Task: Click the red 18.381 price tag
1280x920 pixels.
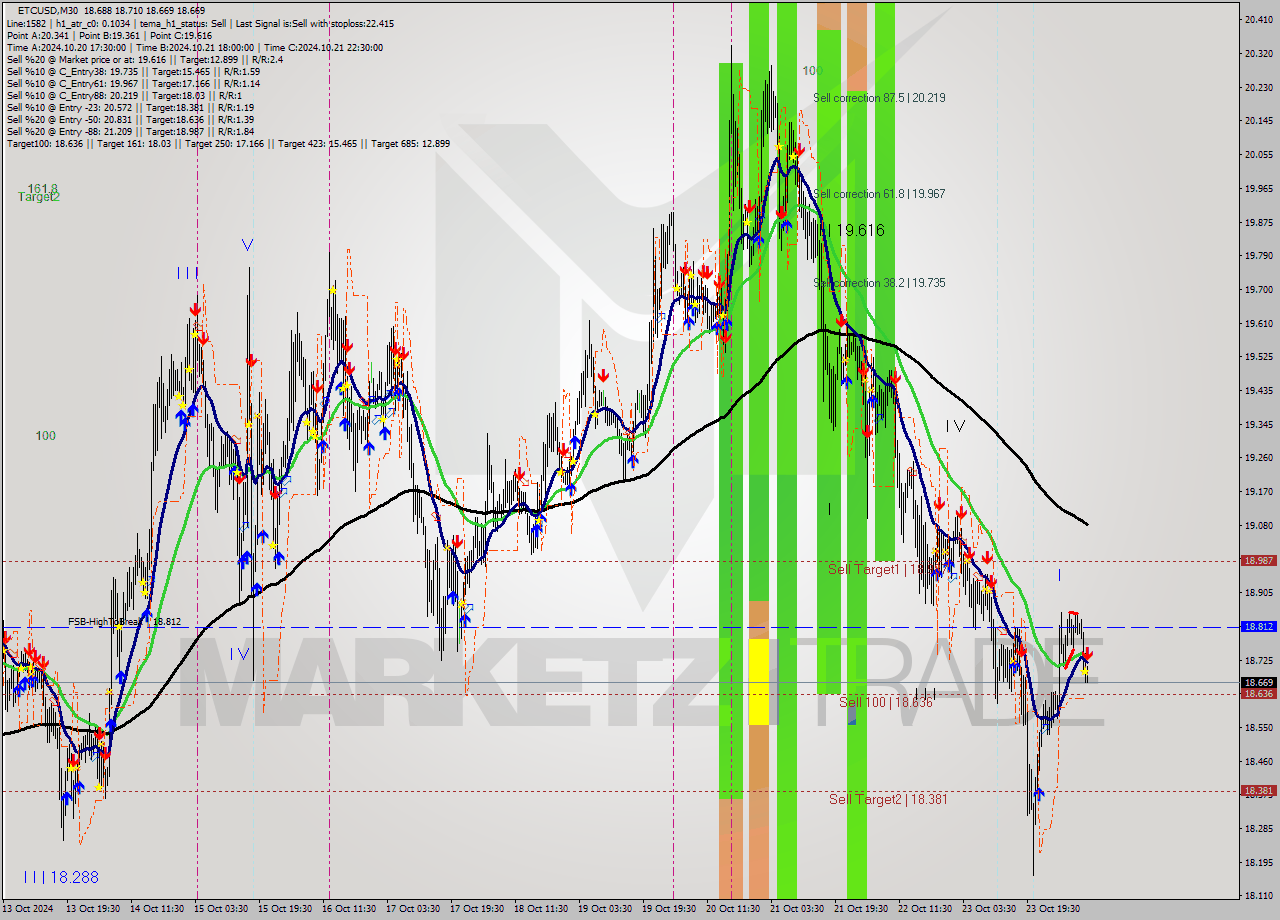Action: point(1257,790)
